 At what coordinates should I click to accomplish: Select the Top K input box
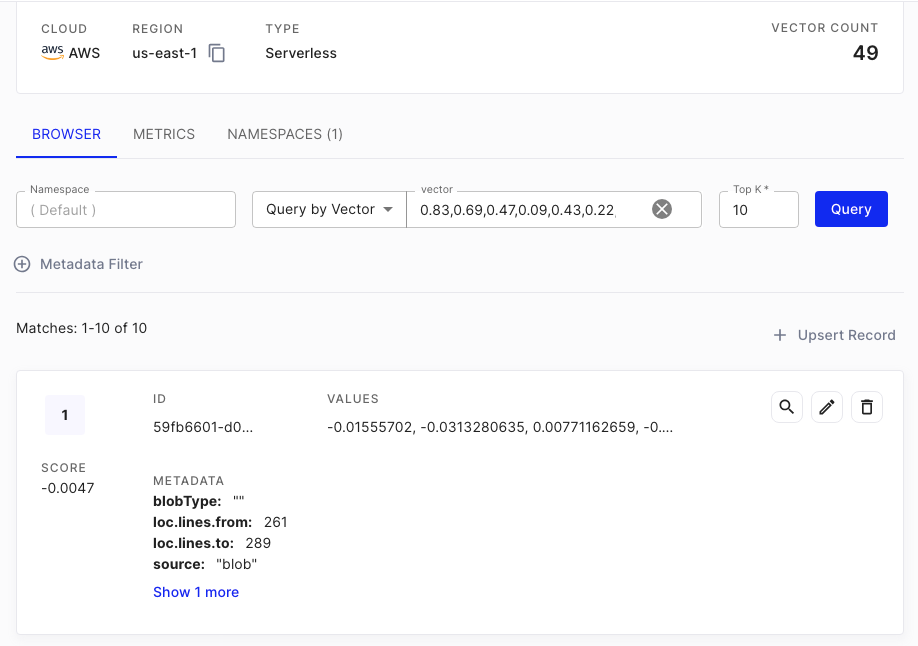758,210
